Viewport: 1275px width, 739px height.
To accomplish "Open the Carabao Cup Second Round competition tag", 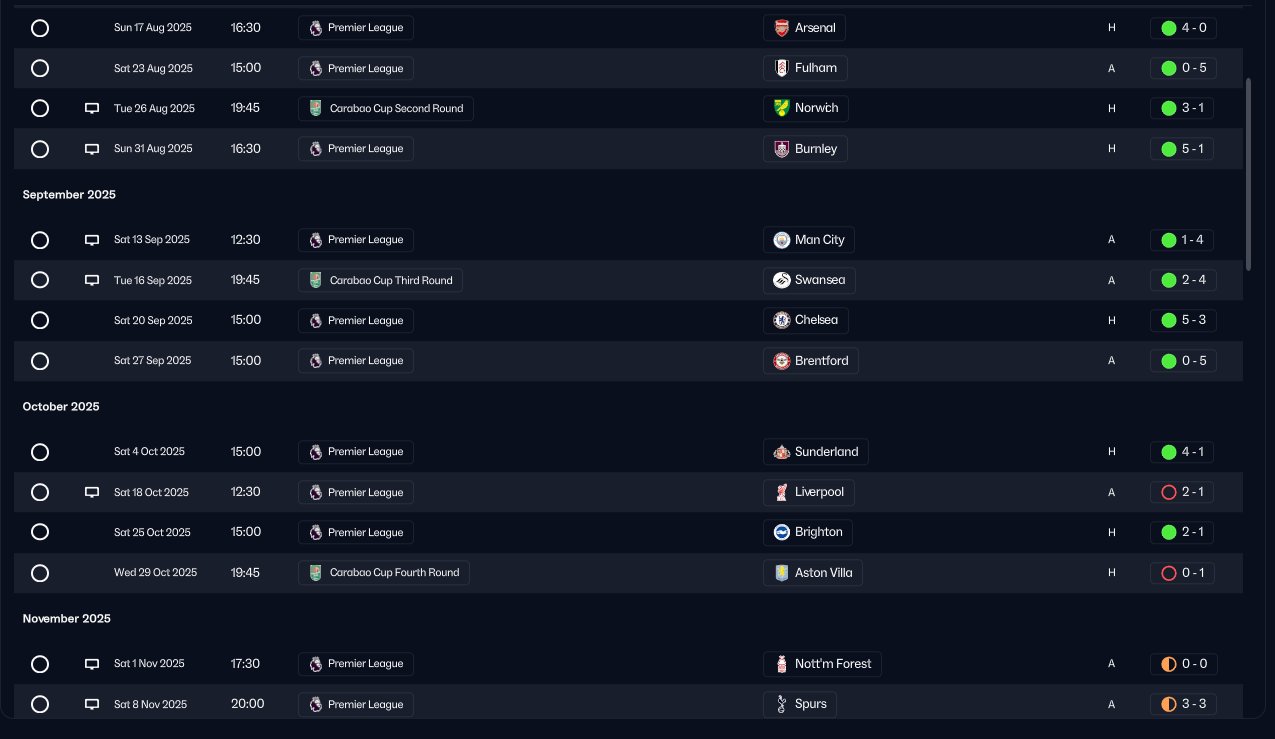I will tap(385, 108).
